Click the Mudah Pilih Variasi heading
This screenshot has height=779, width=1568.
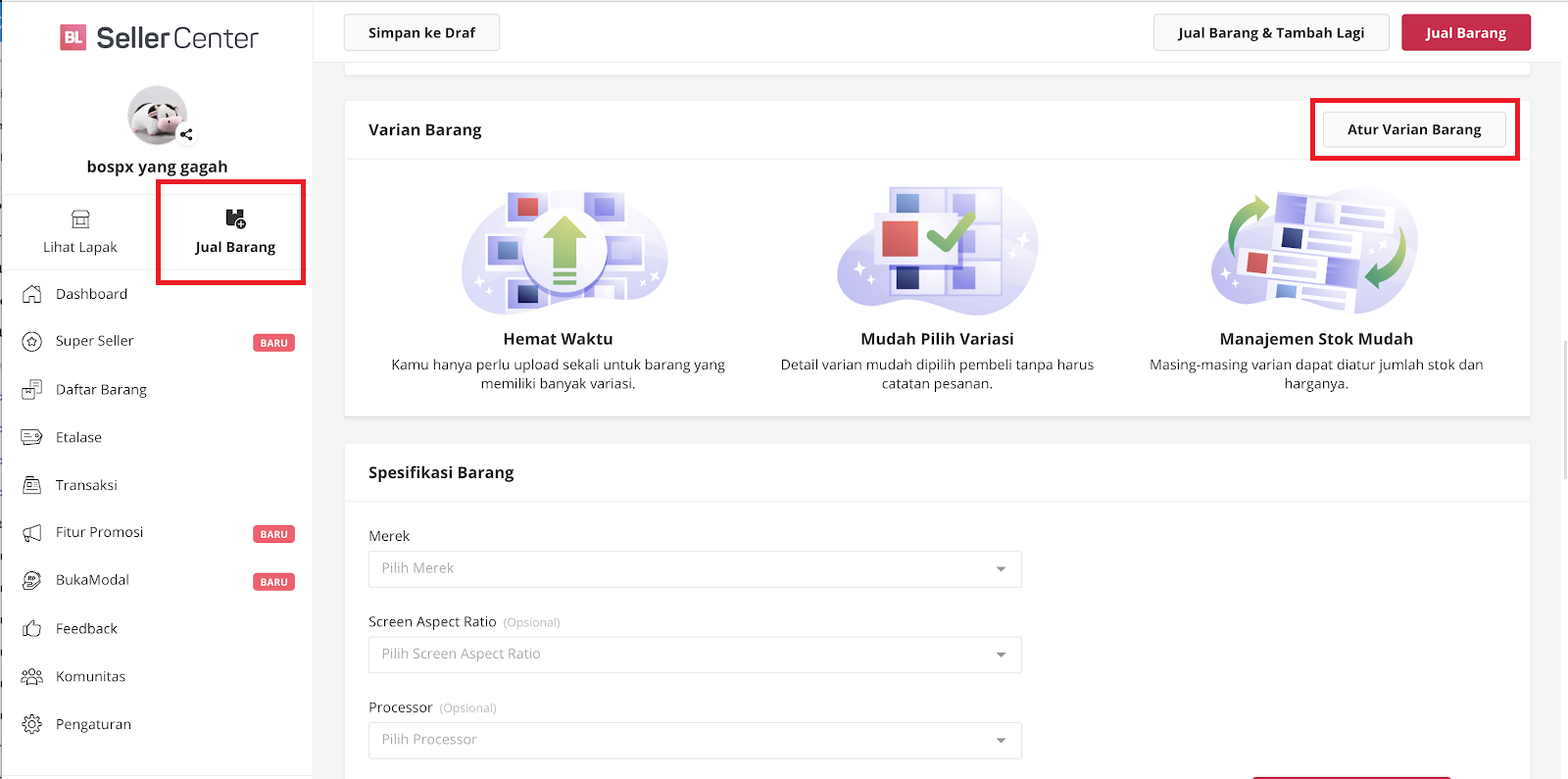[x=937, y=339]
